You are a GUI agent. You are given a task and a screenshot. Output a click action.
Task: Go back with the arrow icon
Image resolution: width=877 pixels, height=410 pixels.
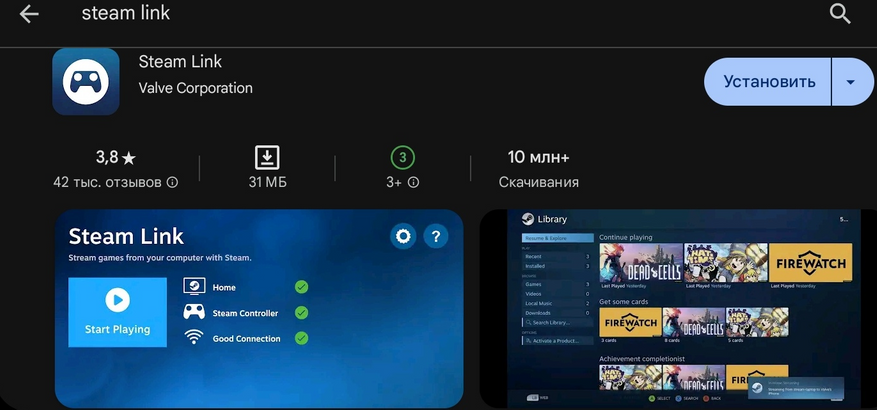(x=29, y=15)
